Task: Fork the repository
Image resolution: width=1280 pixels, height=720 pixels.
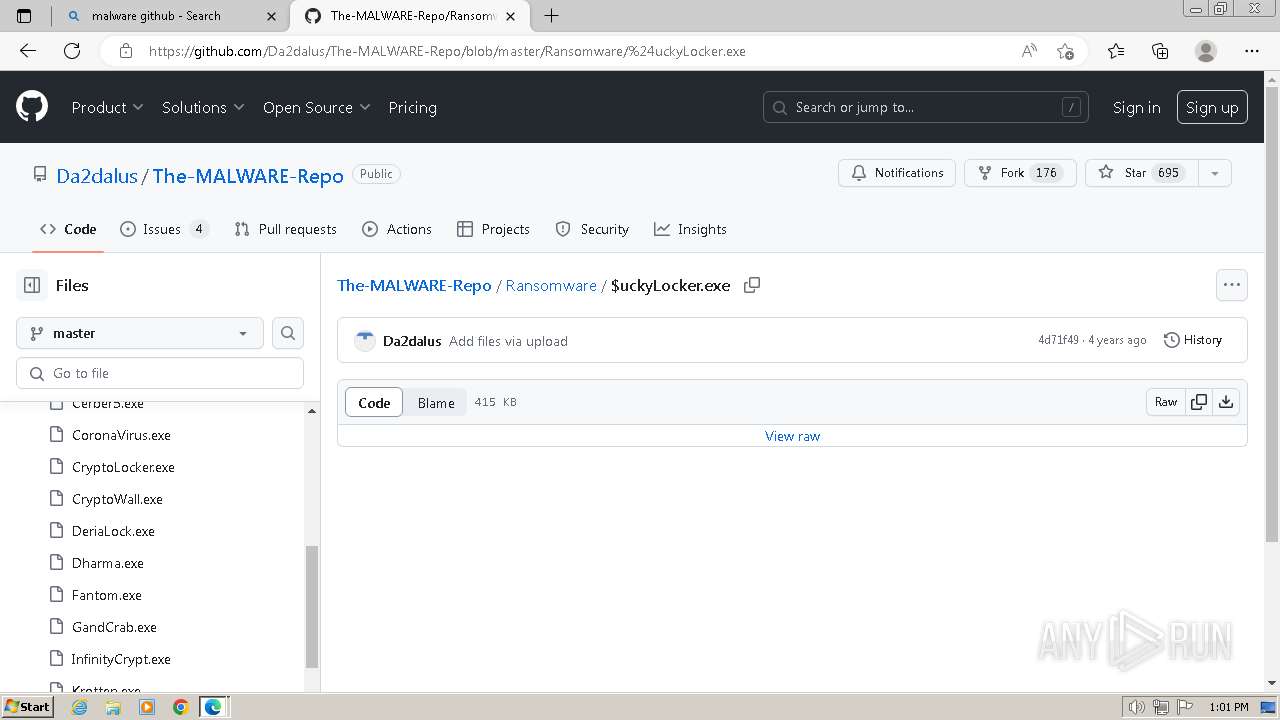Action: 1020,173
